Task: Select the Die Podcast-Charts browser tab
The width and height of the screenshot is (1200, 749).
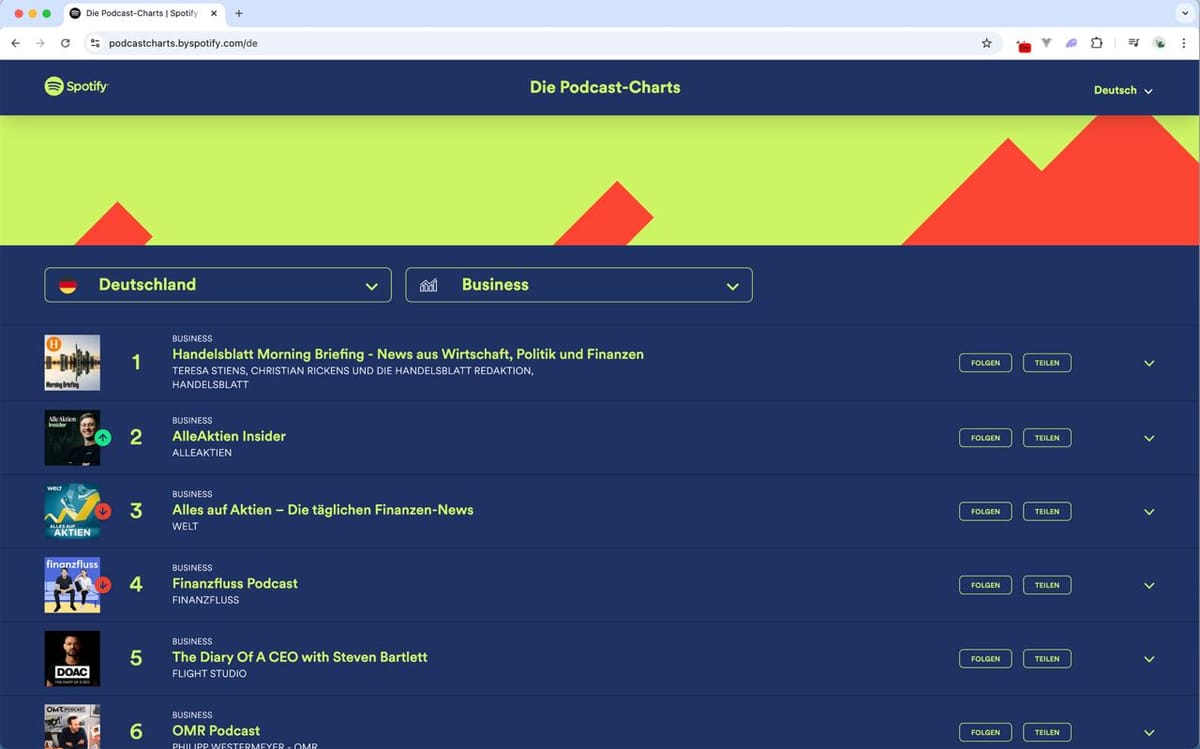Action: [144, 13]
